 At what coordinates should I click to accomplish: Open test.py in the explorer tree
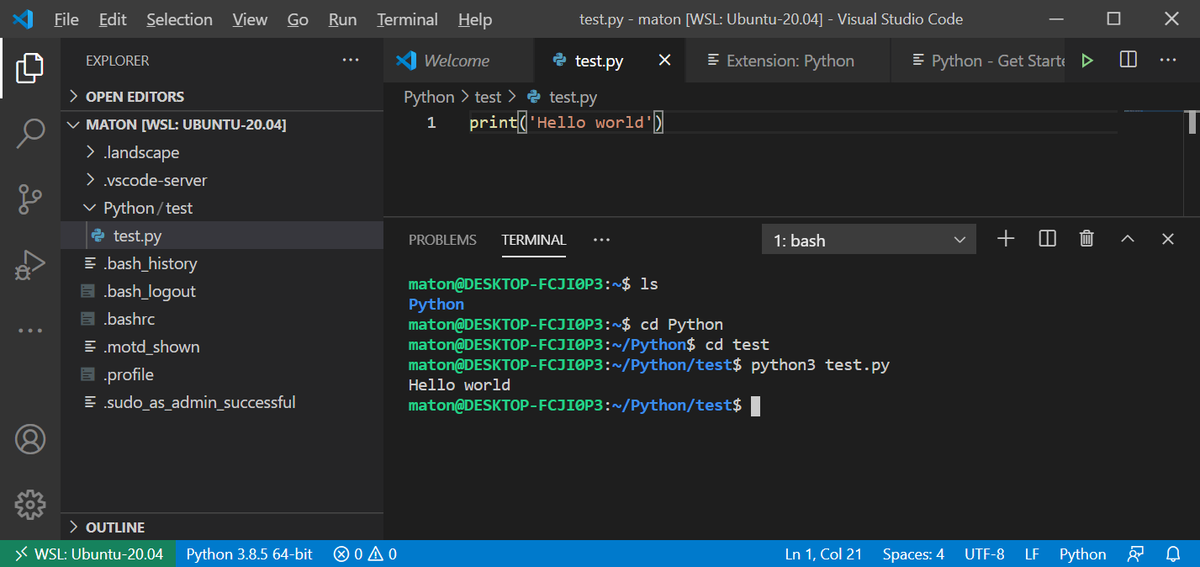coord(223,236)
